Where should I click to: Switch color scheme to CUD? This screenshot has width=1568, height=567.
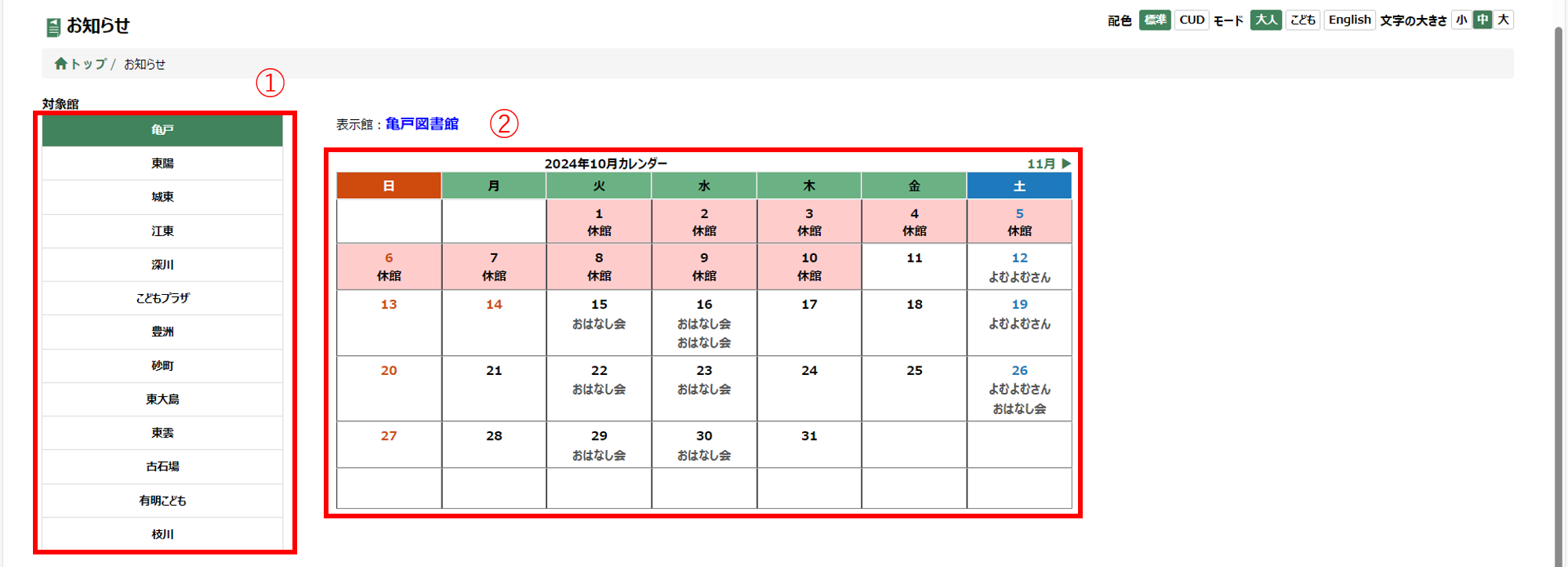coord(1192,20)
